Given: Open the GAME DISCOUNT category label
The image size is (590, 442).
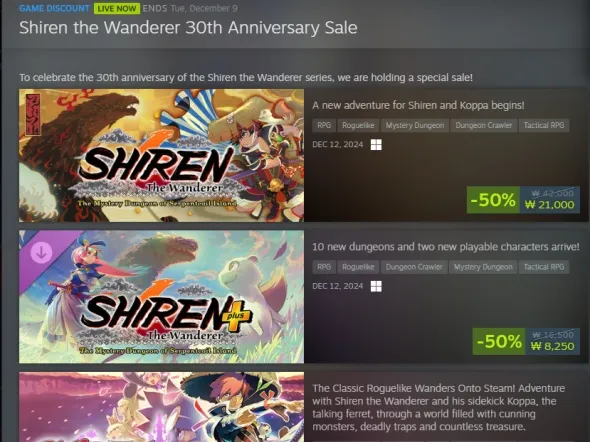Looking at the screenshot, I should click(x=54, y=8).
